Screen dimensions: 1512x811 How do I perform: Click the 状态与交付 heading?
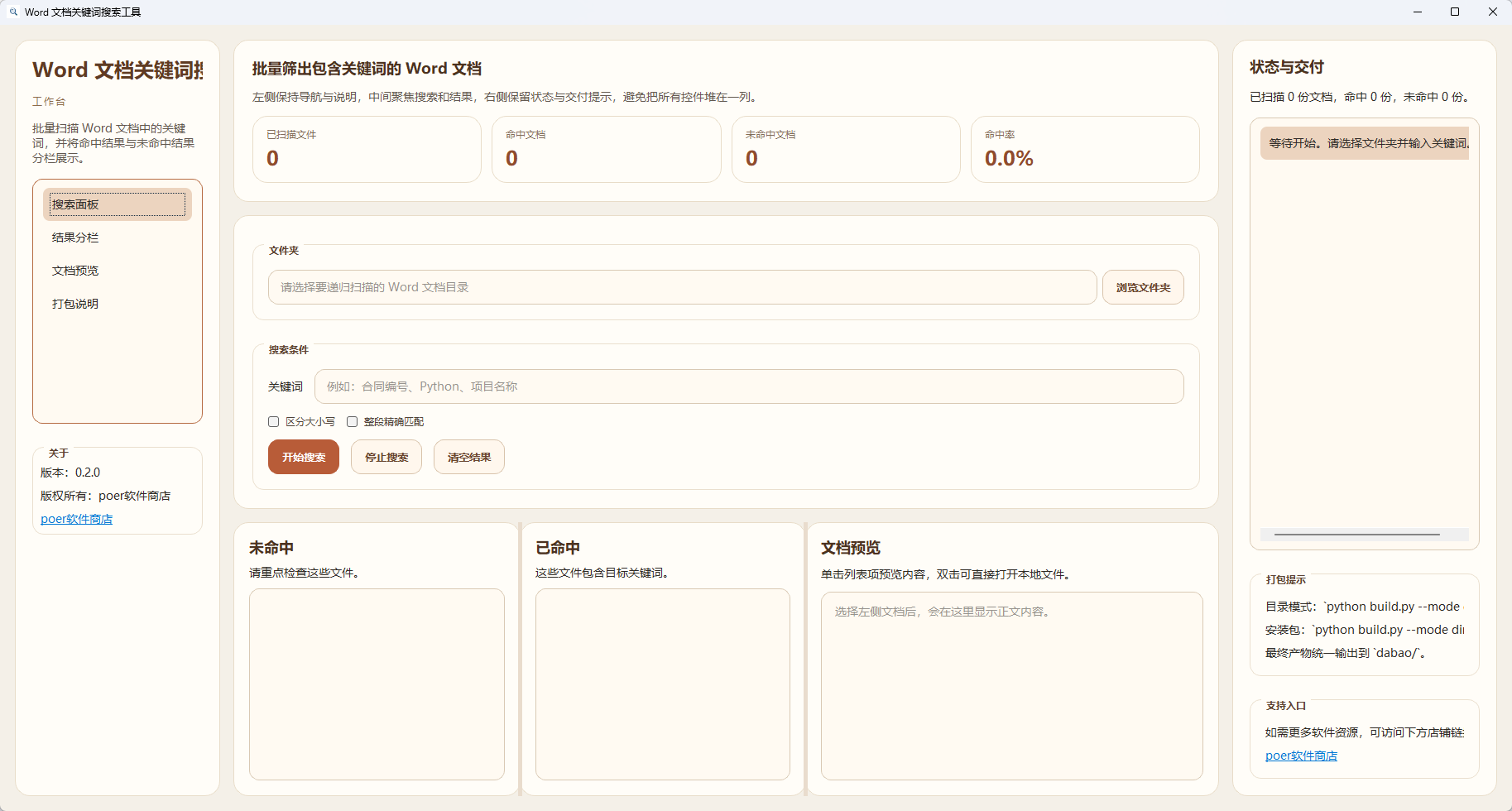(1287, 67)
